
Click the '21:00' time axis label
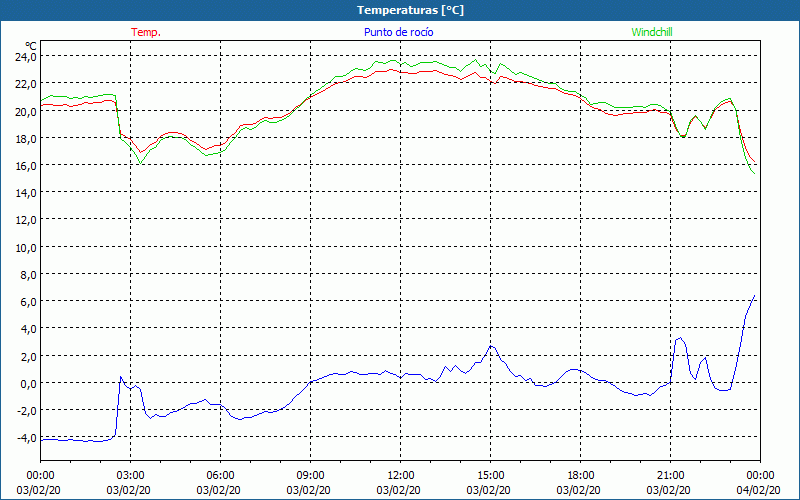click(x=670, y=476)
